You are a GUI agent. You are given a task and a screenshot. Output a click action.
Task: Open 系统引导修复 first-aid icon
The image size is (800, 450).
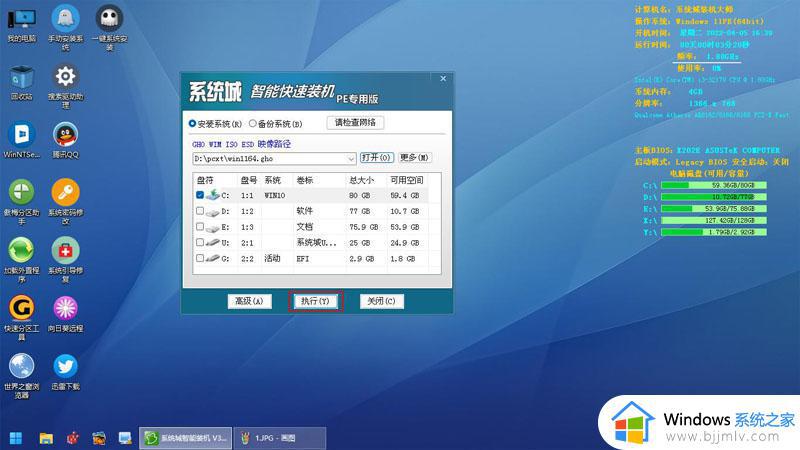click(65, 260)
